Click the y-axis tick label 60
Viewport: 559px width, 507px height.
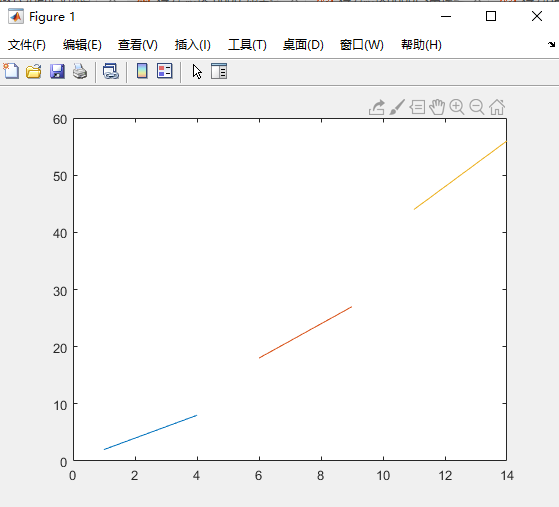60,119
